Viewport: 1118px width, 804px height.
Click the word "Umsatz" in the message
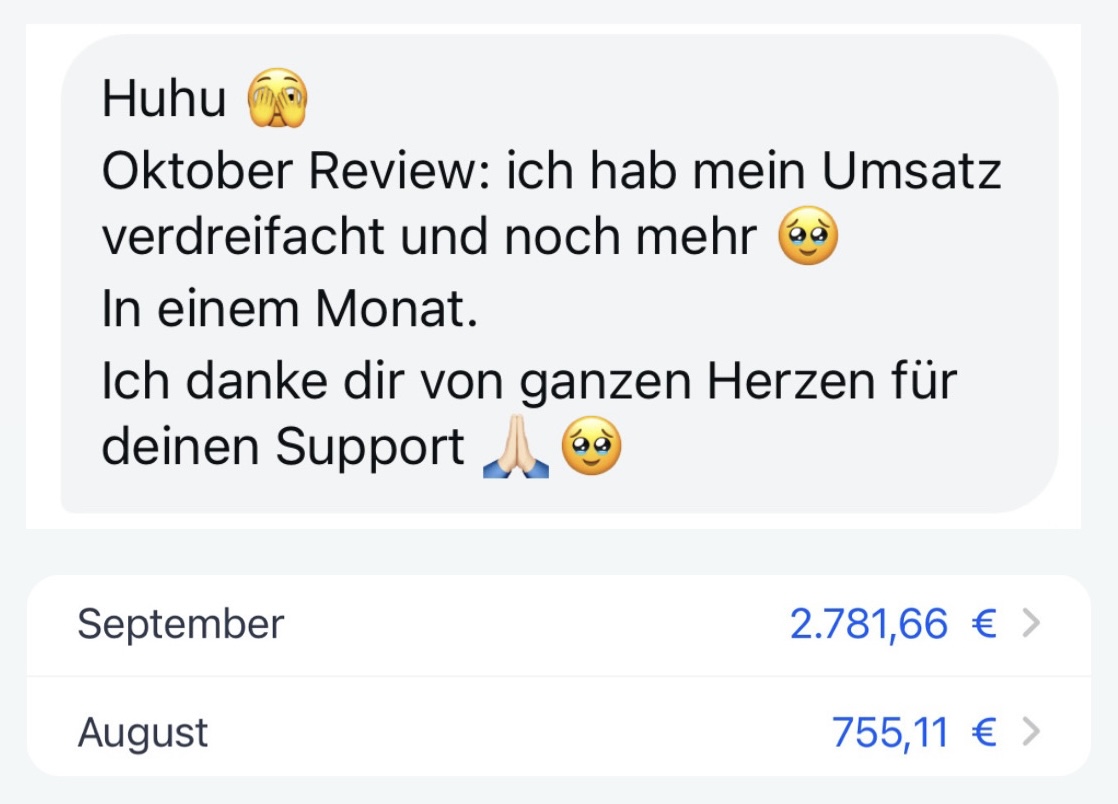tap(911, 171)
